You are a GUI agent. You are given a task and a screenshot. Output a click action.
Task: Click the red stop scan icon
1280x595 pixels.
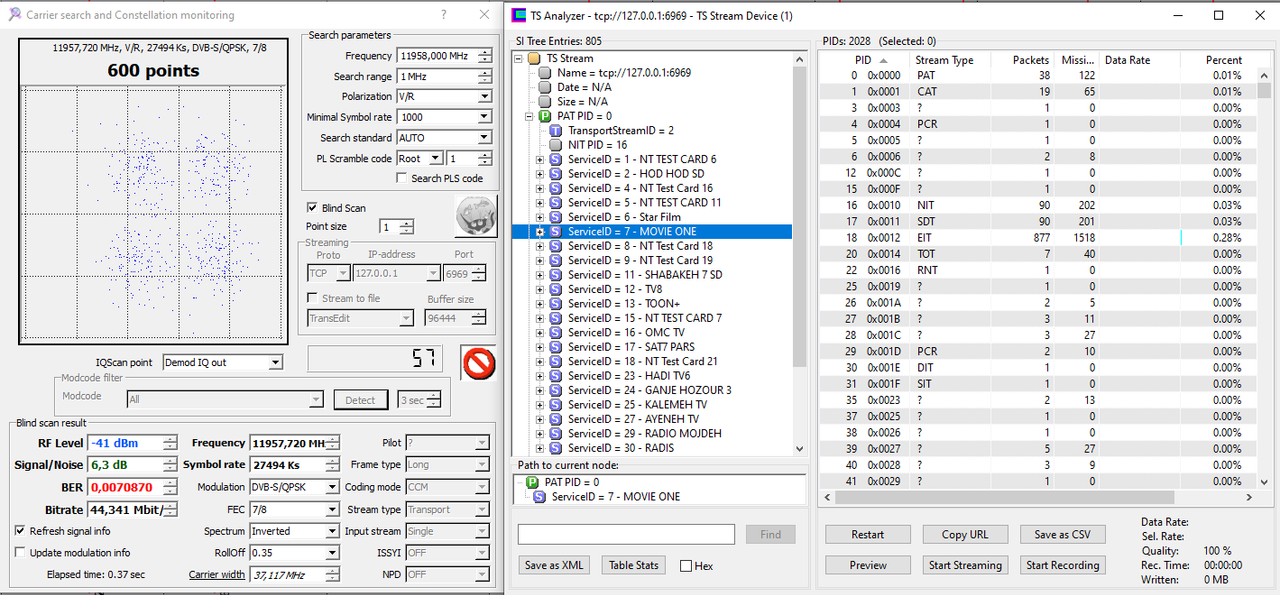click(479, 362)
